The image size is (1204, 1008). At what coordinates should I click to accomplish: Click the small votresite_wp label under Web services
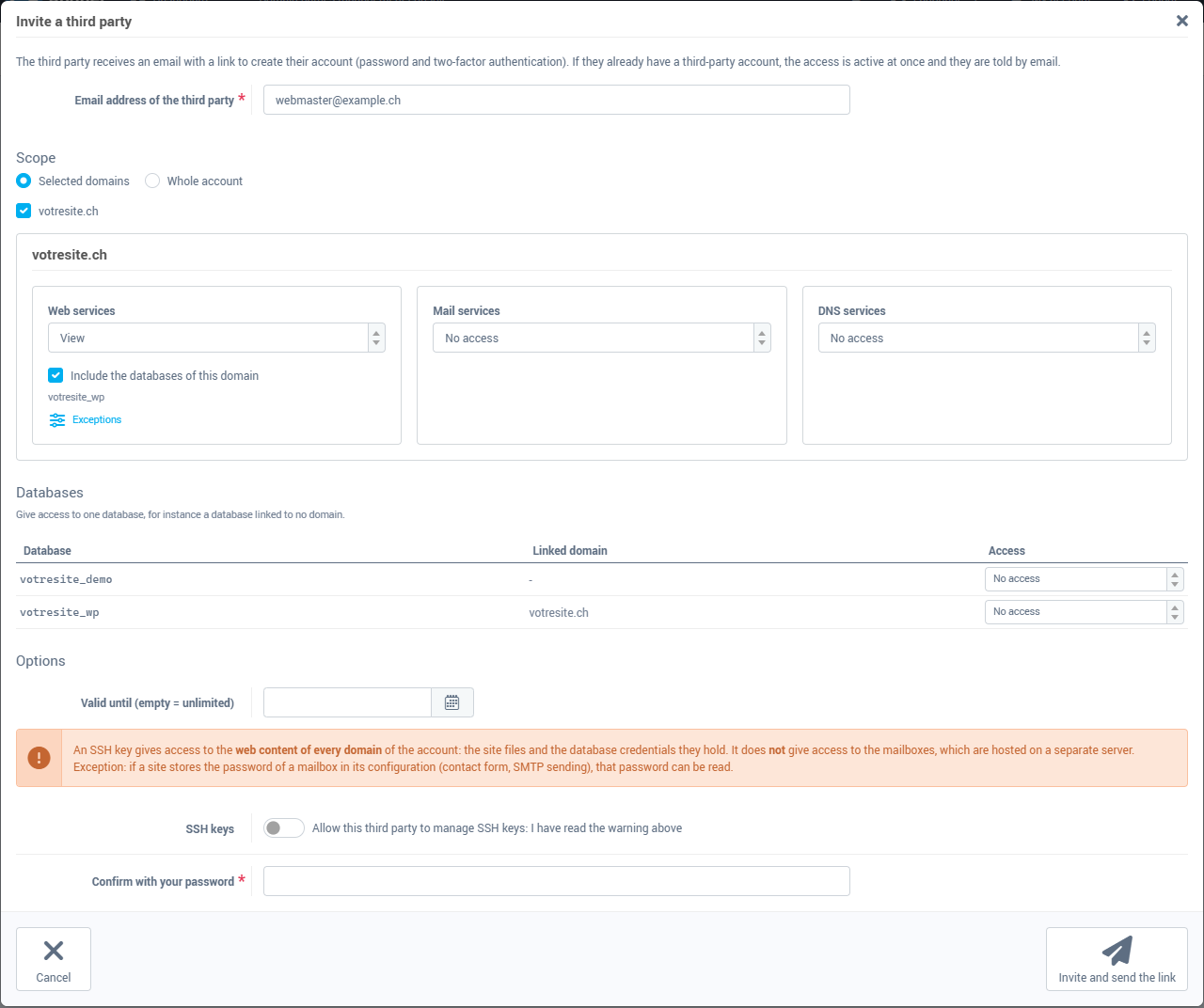(x=76, y=397)
